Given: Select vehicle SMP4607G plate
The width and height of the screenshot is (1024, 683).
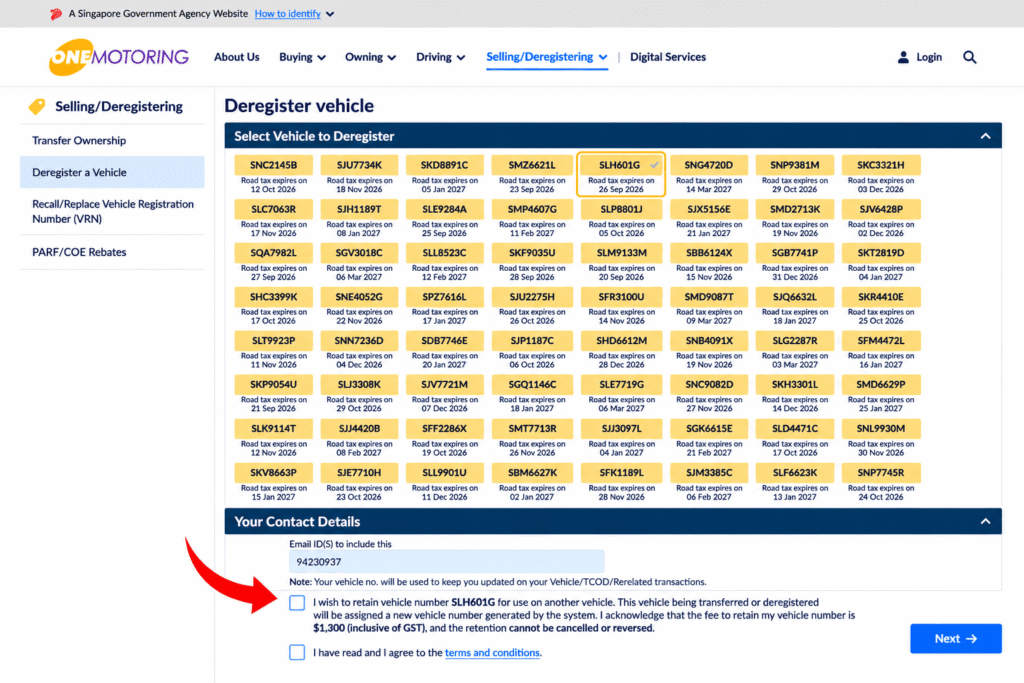Looking at the screenshot, I should 532,209.
